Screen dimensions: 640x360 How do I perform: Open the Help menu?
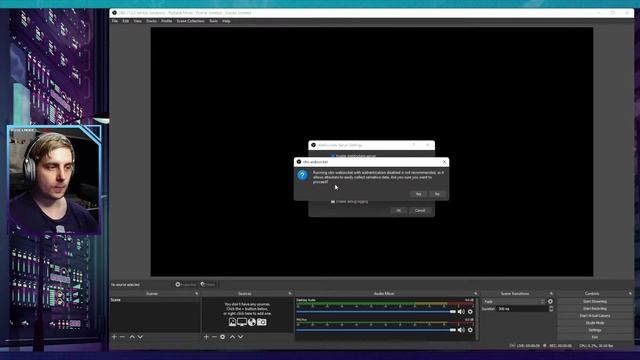227,21
